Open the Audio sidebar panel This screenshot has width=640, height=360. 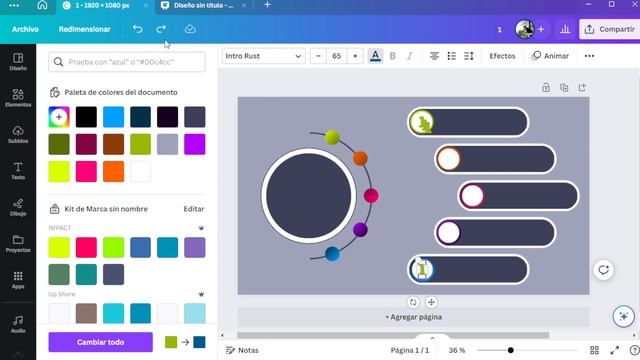pyautogui.click(x=18, y=324)
